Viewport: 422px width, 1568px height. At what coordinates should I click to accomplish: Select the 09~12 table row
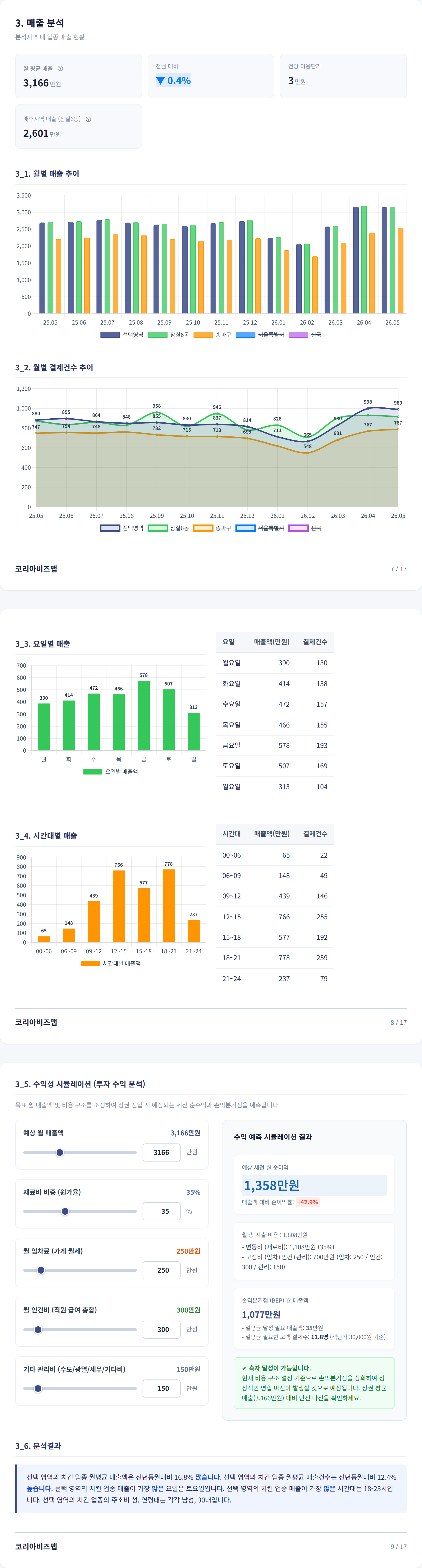275,896
